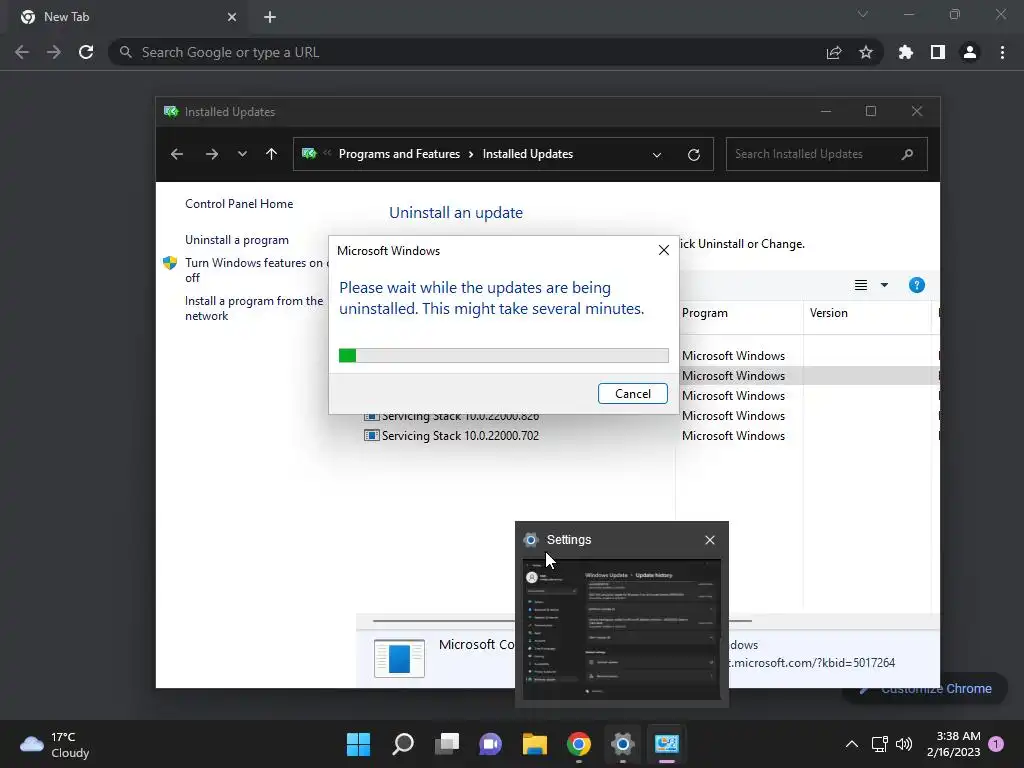Switch to Settings on taskbar
The image size is (1024, 768).
[x=622, y=744]
